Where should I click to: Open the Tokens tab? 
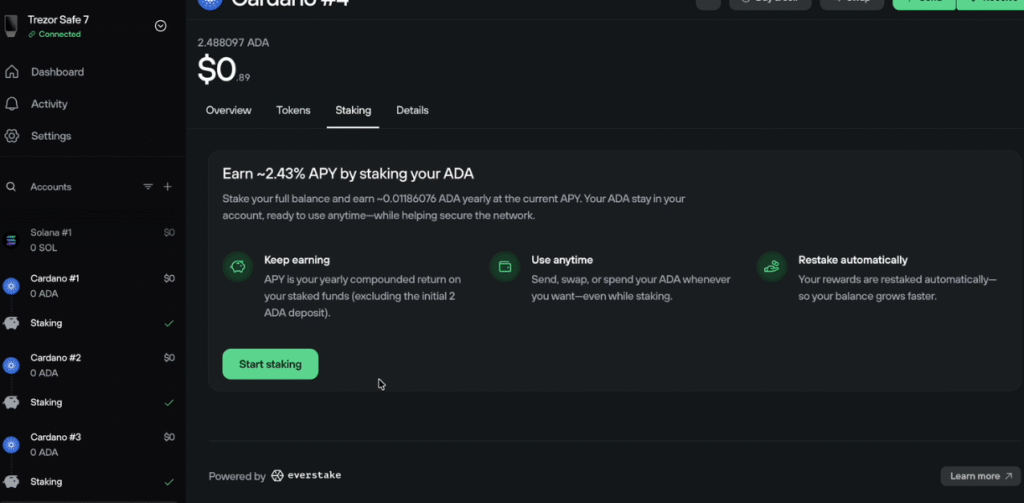pyautogui.click(x=293, y=110)
